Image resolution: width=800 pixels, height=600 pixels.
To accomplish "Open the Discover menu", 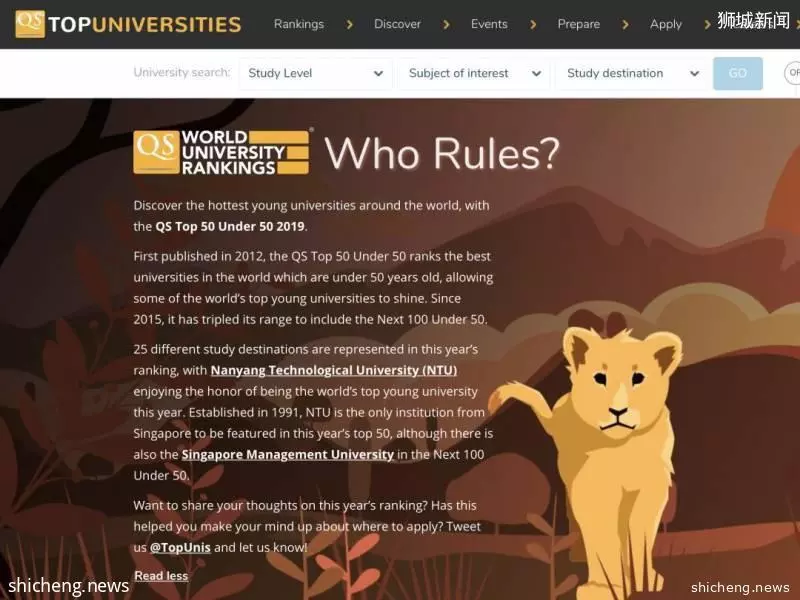I will click(397, 24).
